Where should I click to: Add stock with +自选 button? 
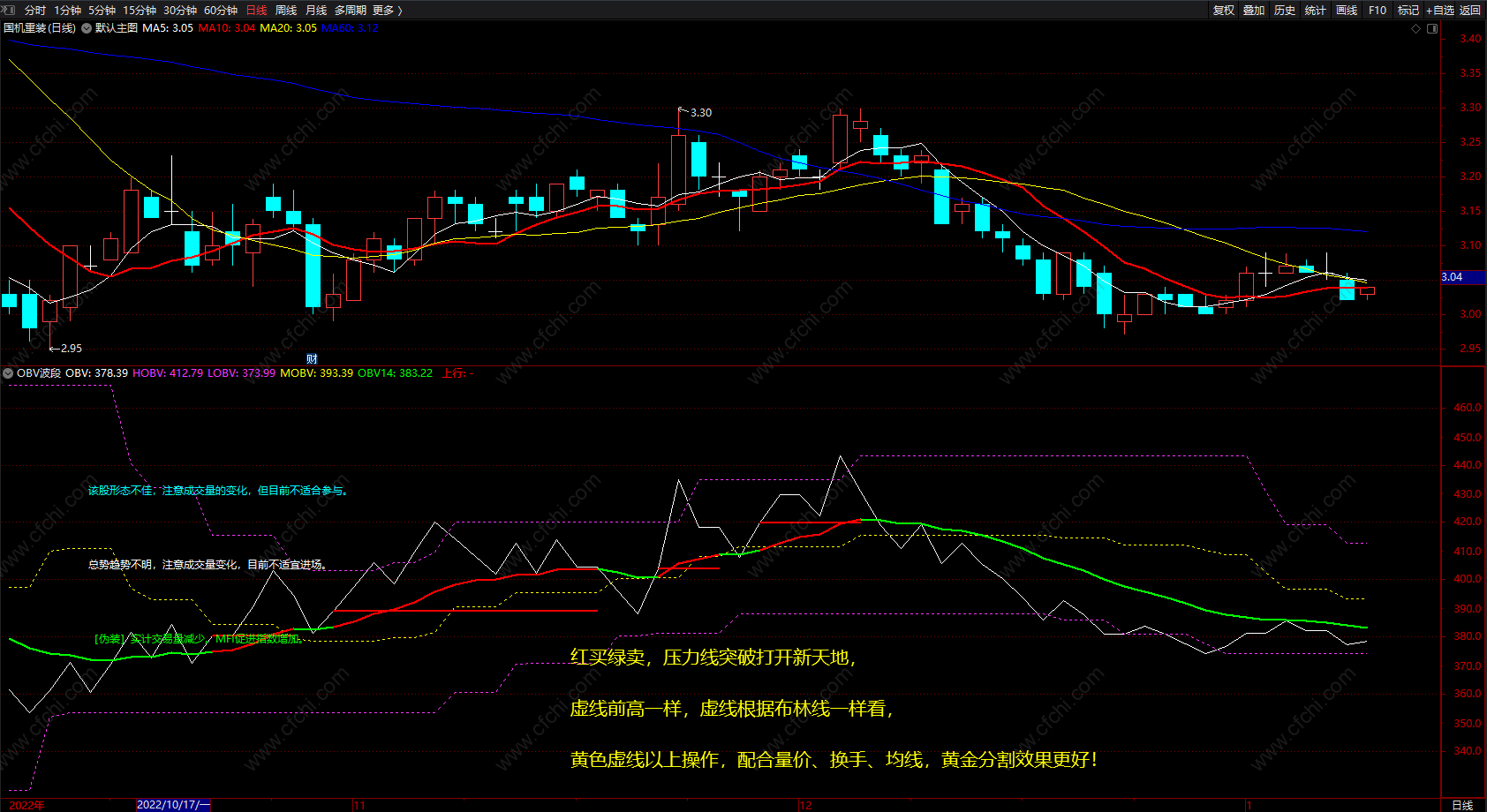[x=1440, y=11]
